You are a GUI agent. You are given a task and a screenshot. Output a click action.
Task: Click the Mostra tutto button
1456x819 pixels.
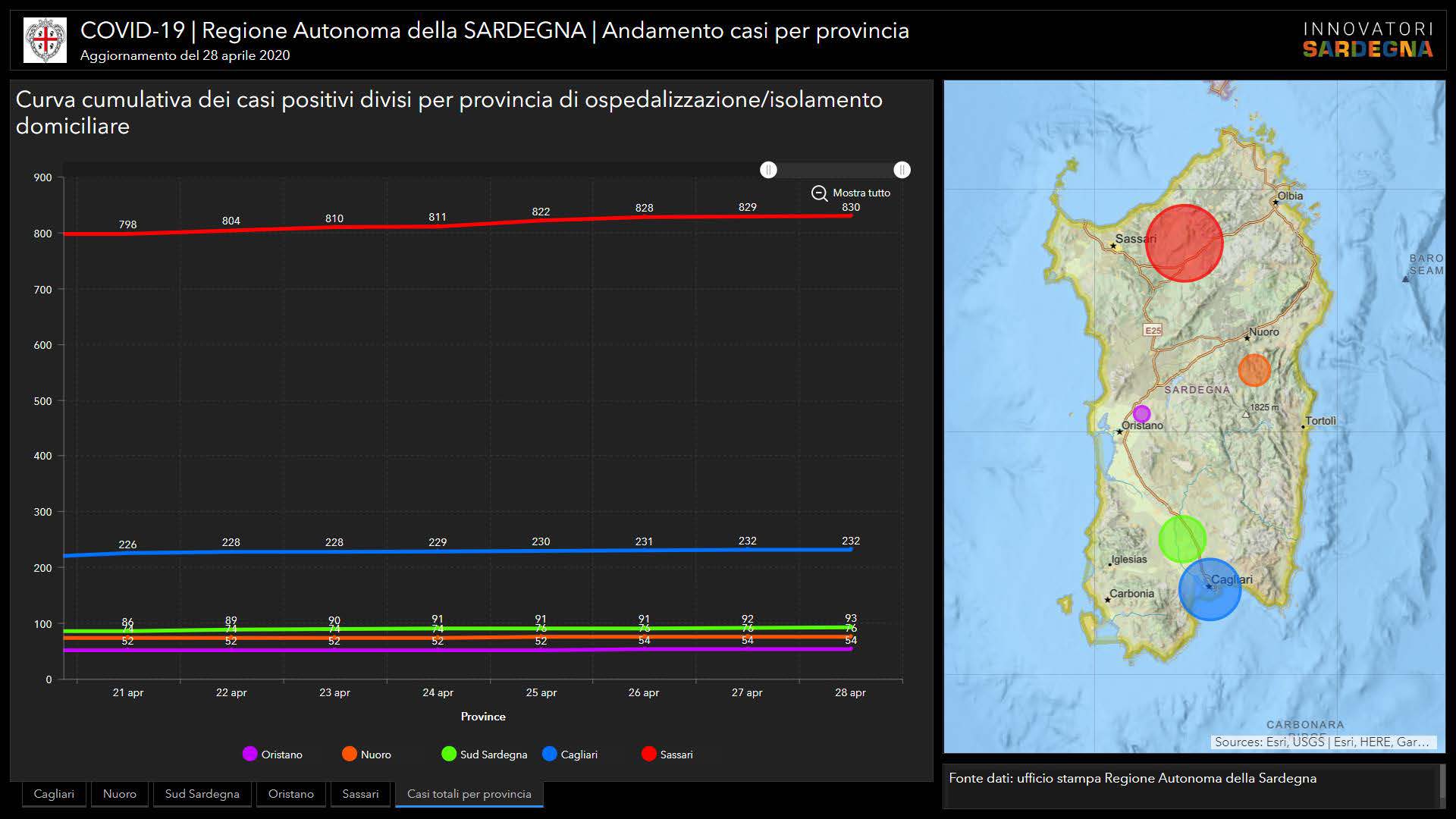pyautogui.click(x=861, y=193)
